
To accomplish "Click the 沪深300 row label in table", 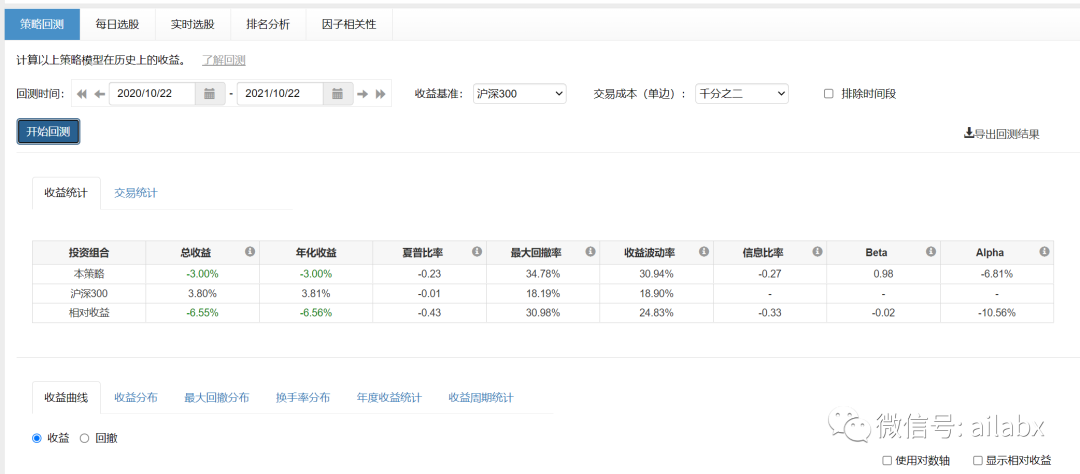I will click(x=89, y=293).
